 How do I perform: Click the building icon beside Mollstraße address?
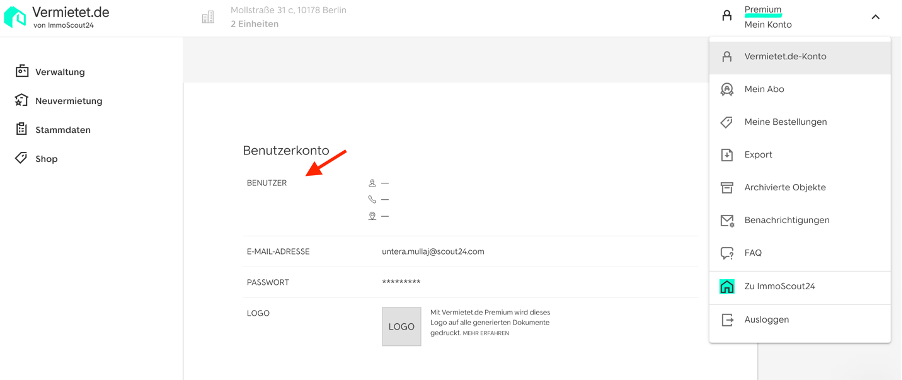click(x=208, y=17)
